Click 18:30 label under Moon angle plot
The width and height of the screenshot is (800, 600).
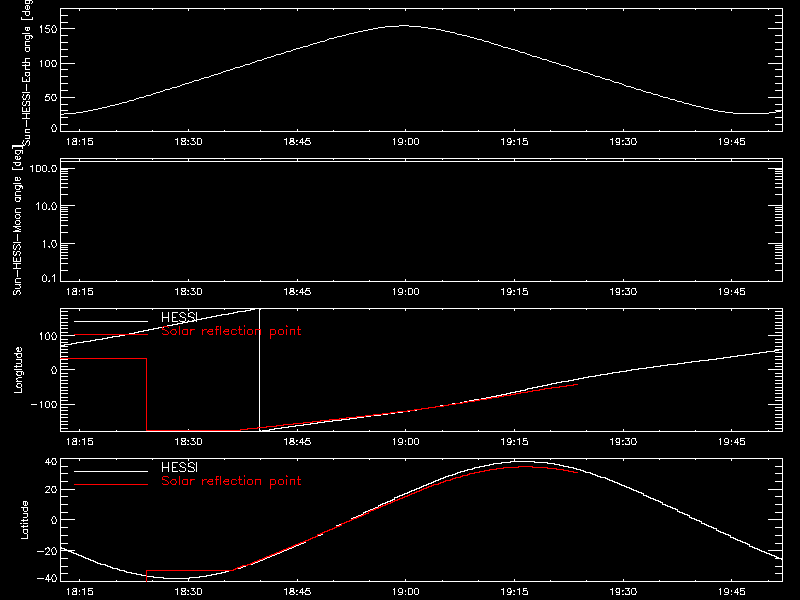click(x=188, y=292)
